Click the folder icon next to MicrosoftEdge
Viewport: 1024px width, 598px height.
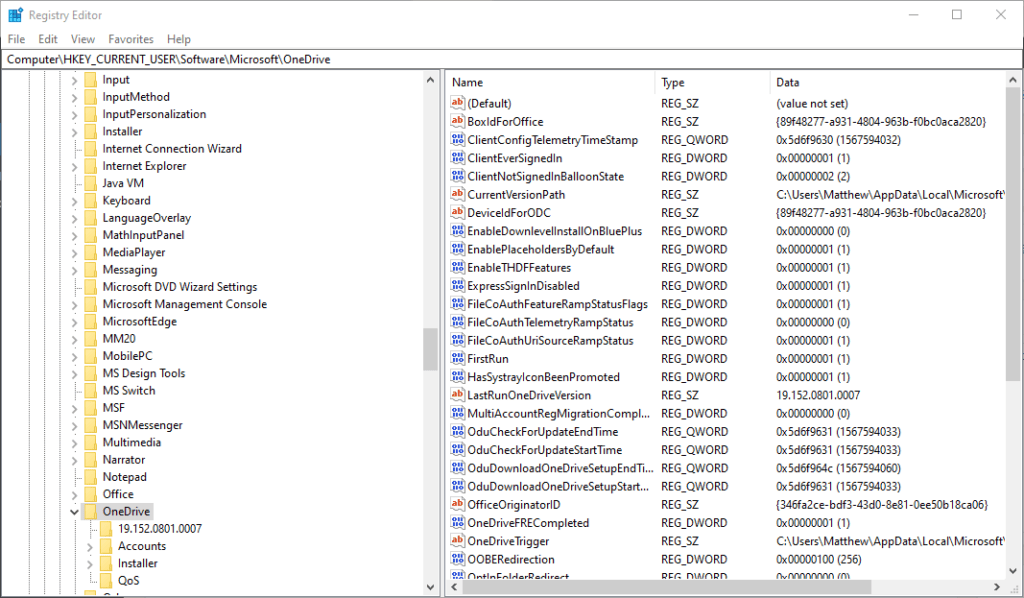click(x=90, y=321)
